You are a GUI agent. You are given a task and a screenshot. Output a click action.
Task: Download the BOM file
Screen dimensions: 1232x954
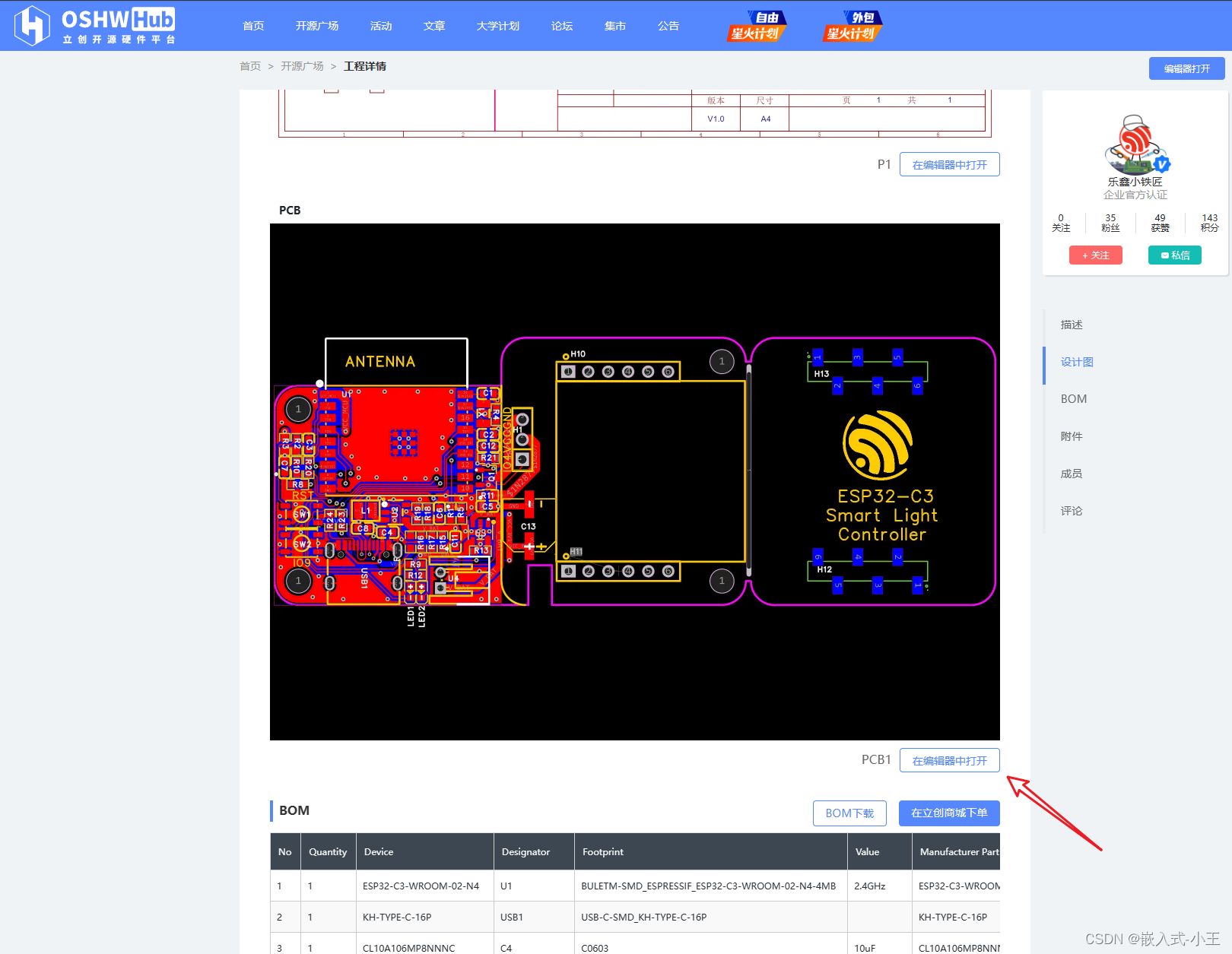[x=849, y=813]
